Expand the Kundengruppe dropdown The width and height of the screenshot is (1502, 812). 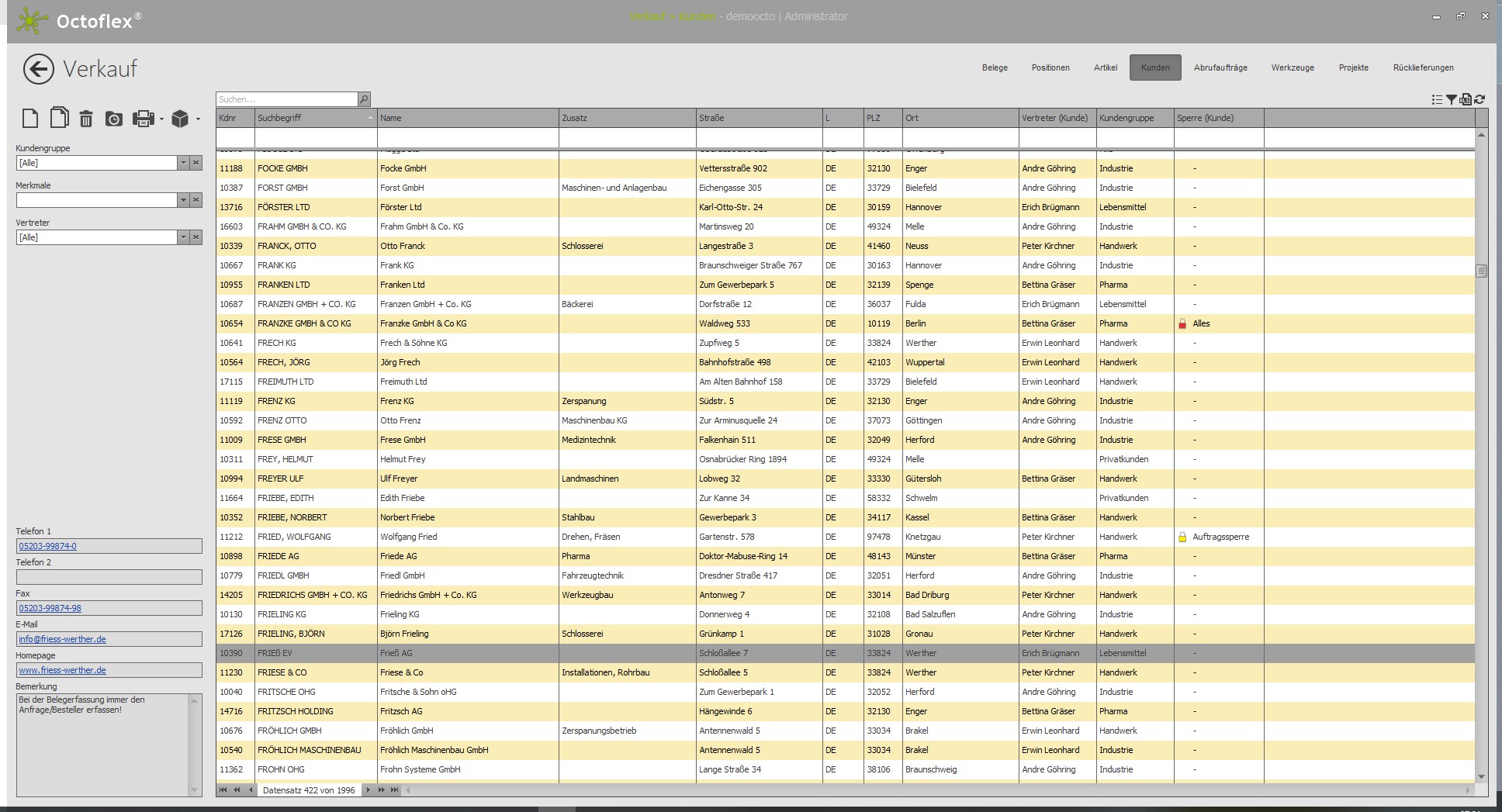[x=183, y=163]
